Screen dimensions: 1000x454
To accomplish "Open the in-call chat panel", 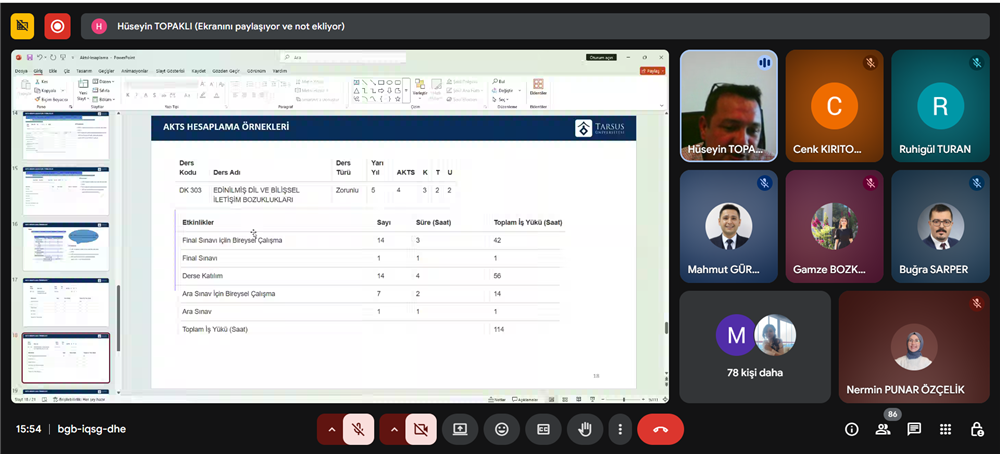I will pyautogui.click(x=914, y=429).
